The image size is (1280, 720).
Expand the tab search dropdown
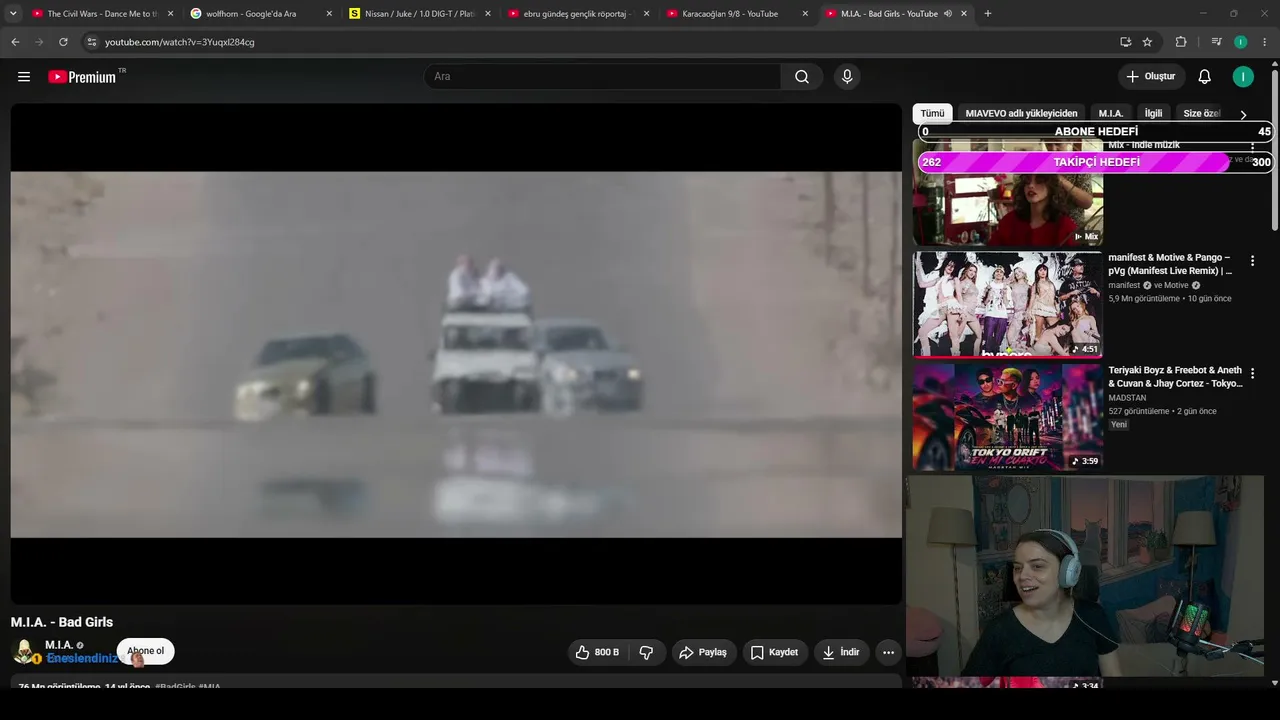[x=13, y=14]
